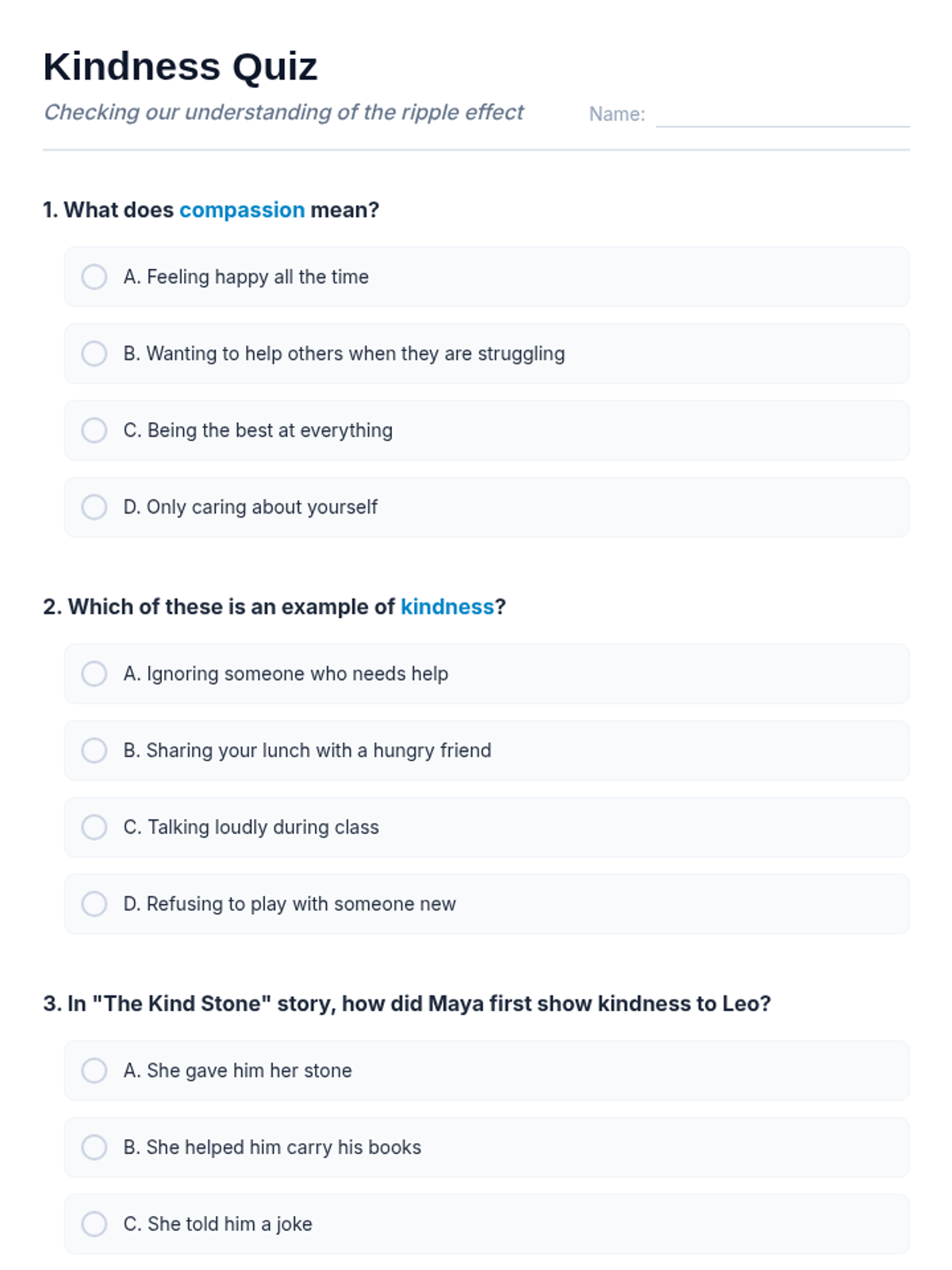
Task: Choose 'Refusing to play with someone new'
Action: coord(94,904)
